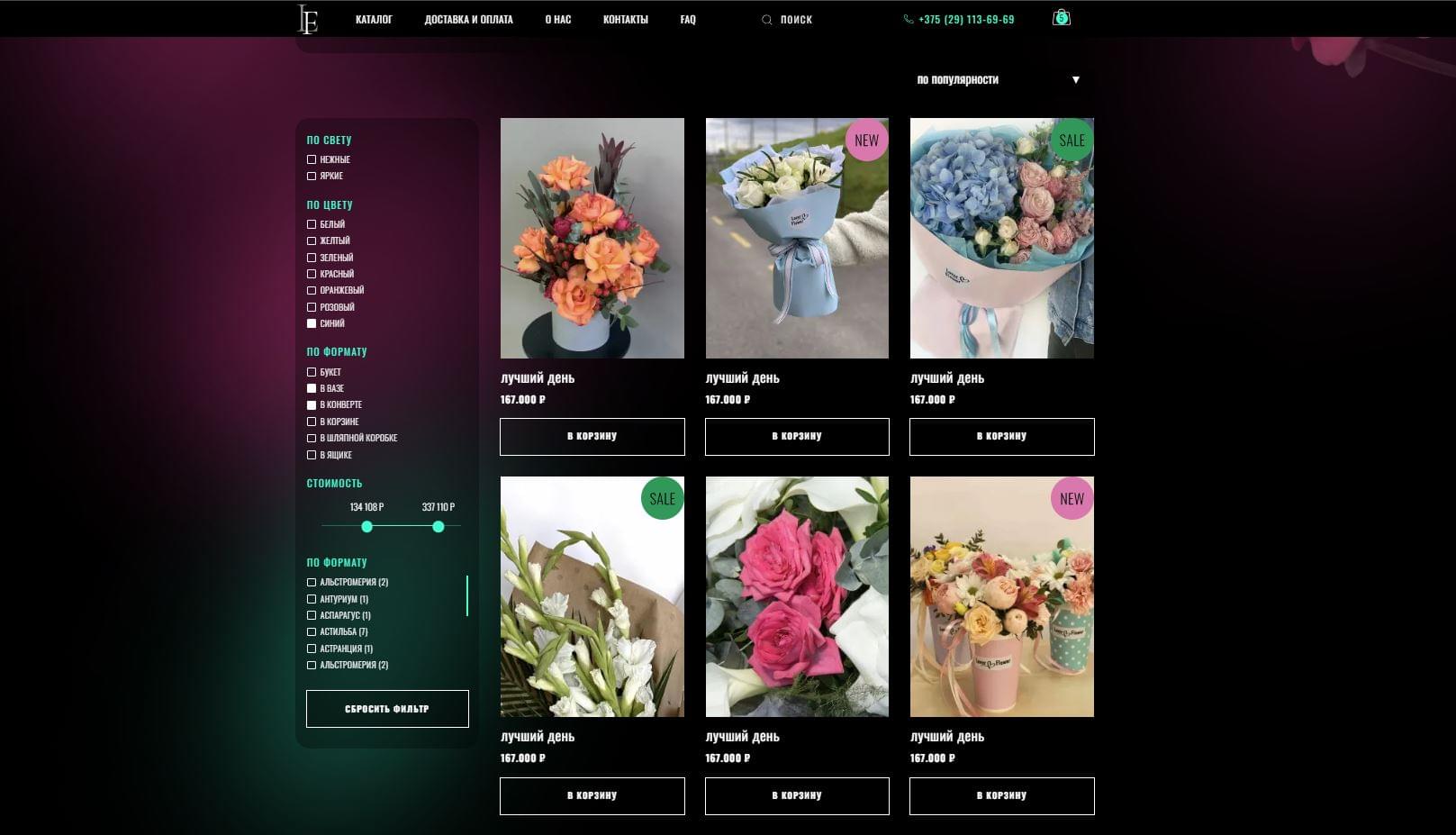This screenshot has height=835, width=1456.
Task: Check the В ЯЩИКЕ format filter
Action: (x=312, y=455)
